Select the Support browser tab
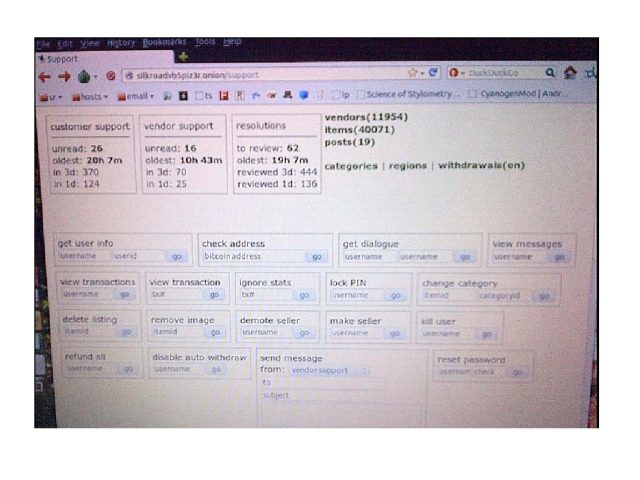The height and width of the screenshot is (480, 640). [105, 59]
